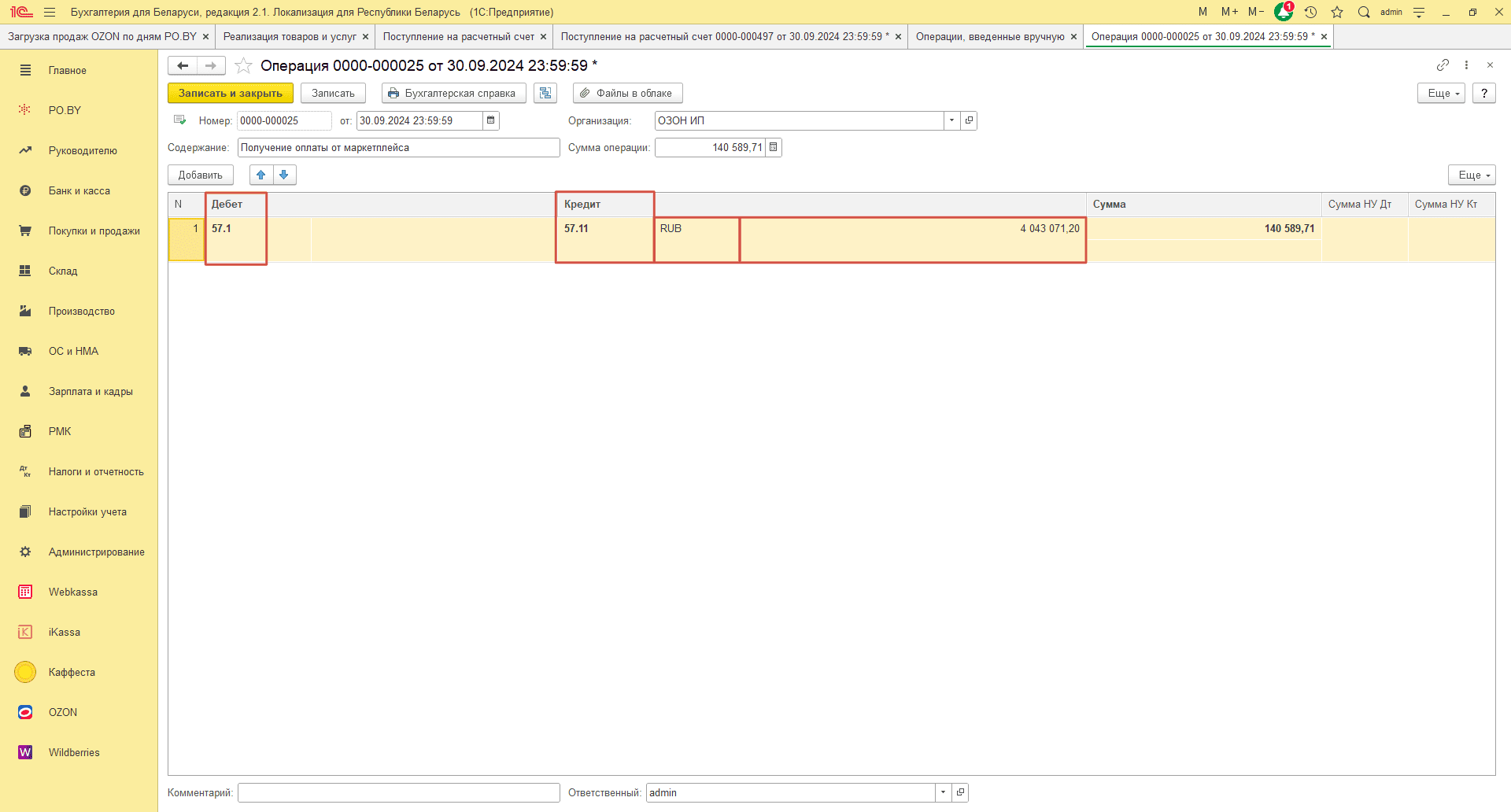This screenshot has height=812, width=1511.
Task: Open the Организация value with open-form icon
Action: pos(969,120)
